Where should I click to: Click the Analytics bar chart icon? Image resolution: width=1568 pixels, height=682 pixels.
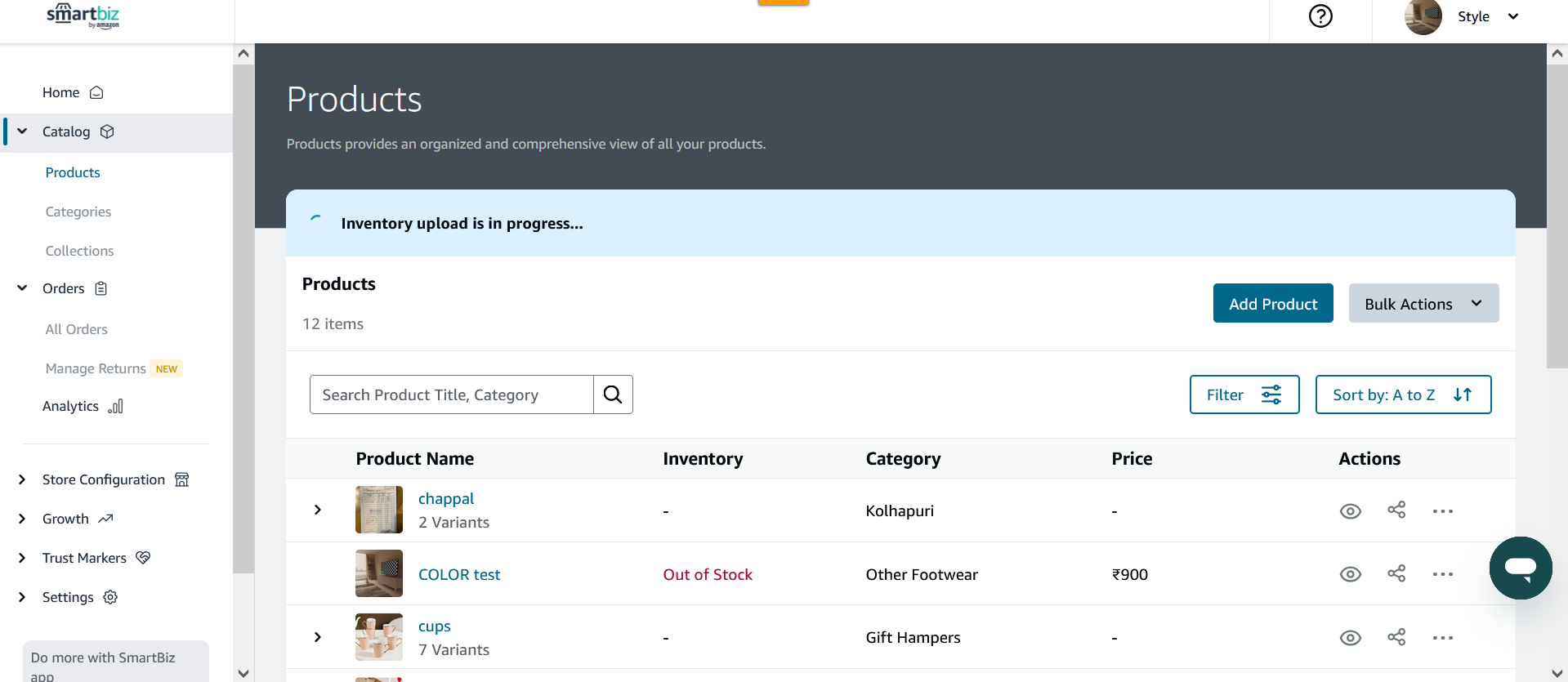pyautogui.click(x=116, y=406)
